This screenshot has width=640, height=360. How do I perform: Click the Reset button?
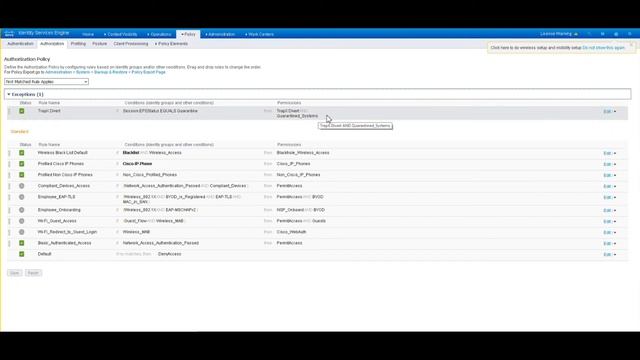33,273
